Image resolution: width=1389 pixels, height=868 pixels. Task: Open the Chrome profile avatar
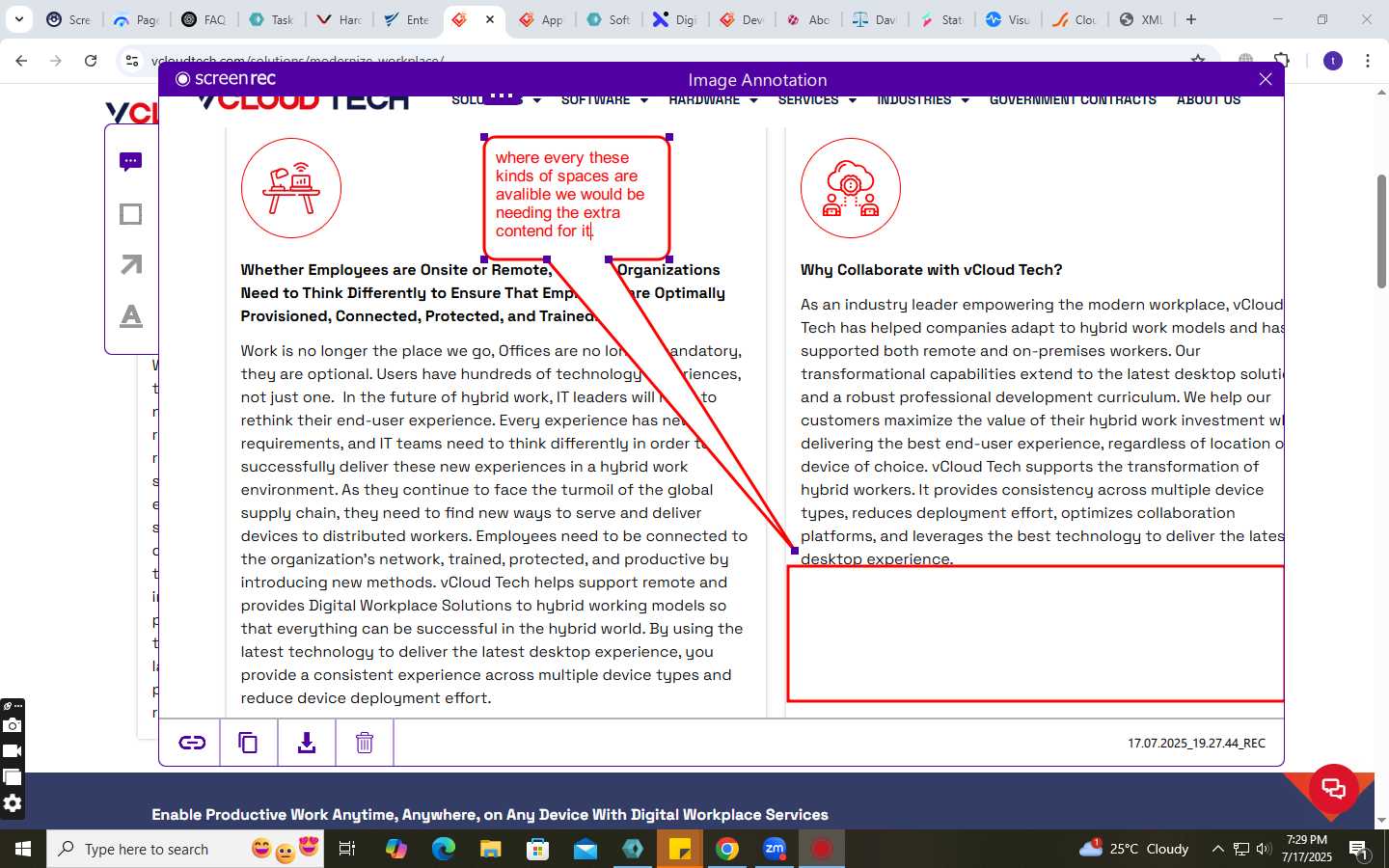[x=1333, y=61]
